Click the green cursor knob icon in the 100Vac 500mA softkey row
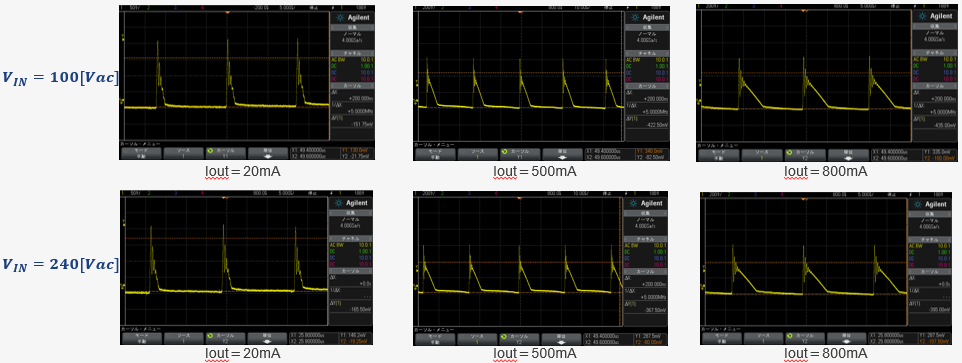This screenshot has height=363, width=962. point(504,151)
